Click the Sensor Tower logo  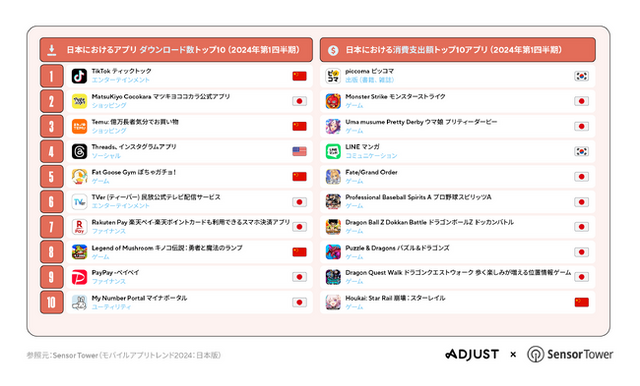tap(570, 354)
